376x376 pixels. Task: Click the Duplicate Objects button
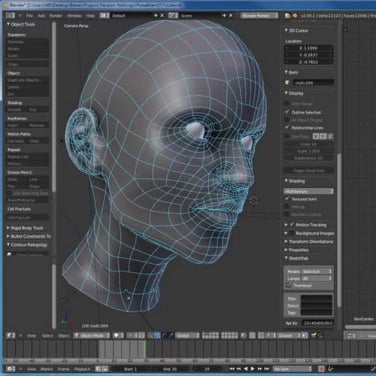(x=28, y=80)
